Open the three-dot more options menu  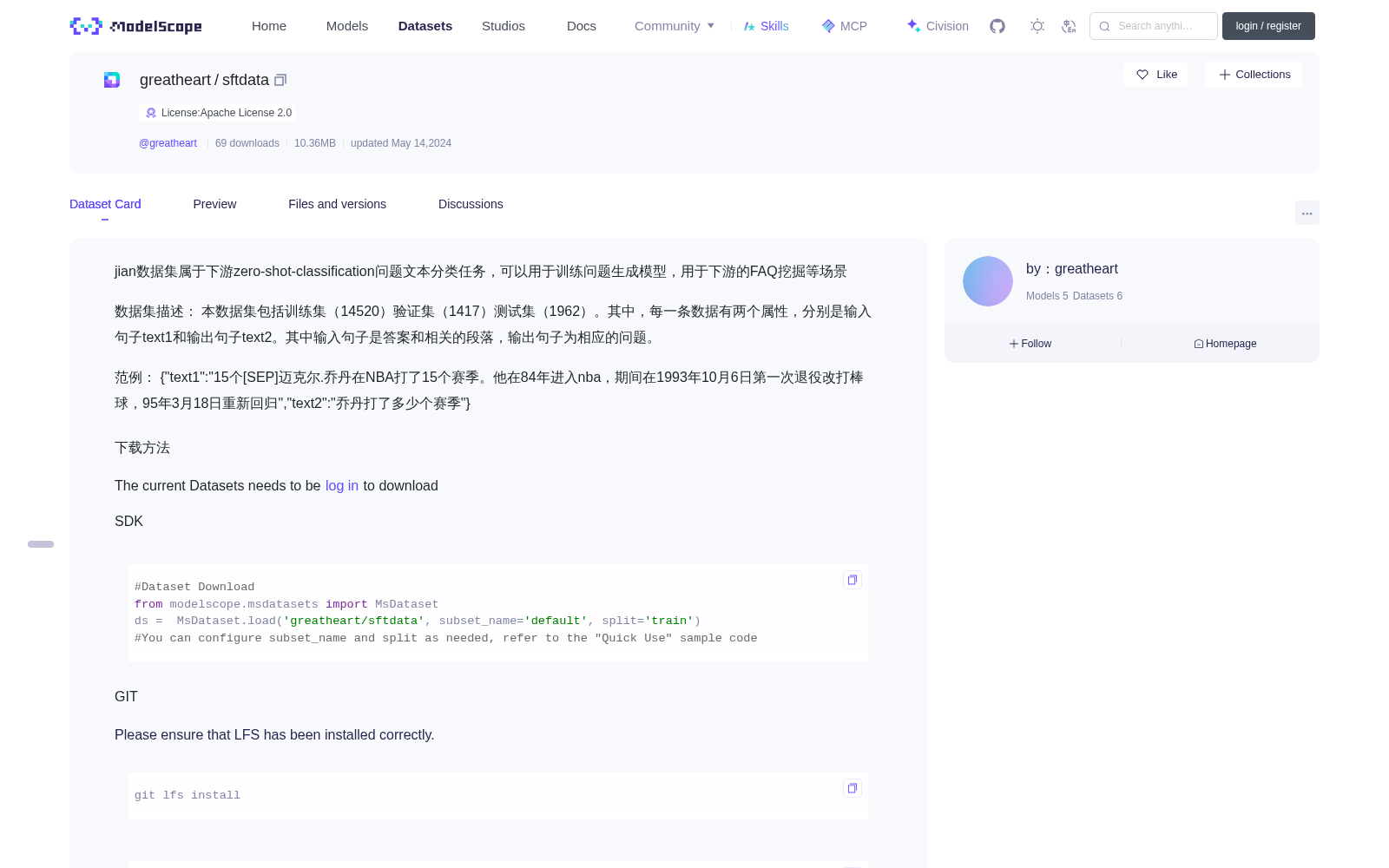(x=1307, y=213)
